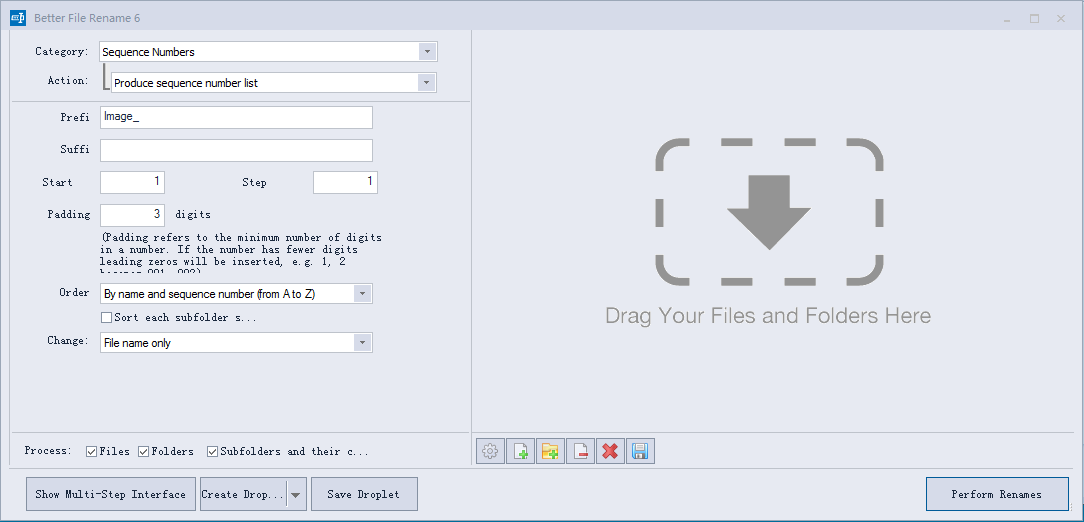1084x522 pixels.
Task: Enable Sort each subfolder checkbox
Action: [x=107, y=318]
